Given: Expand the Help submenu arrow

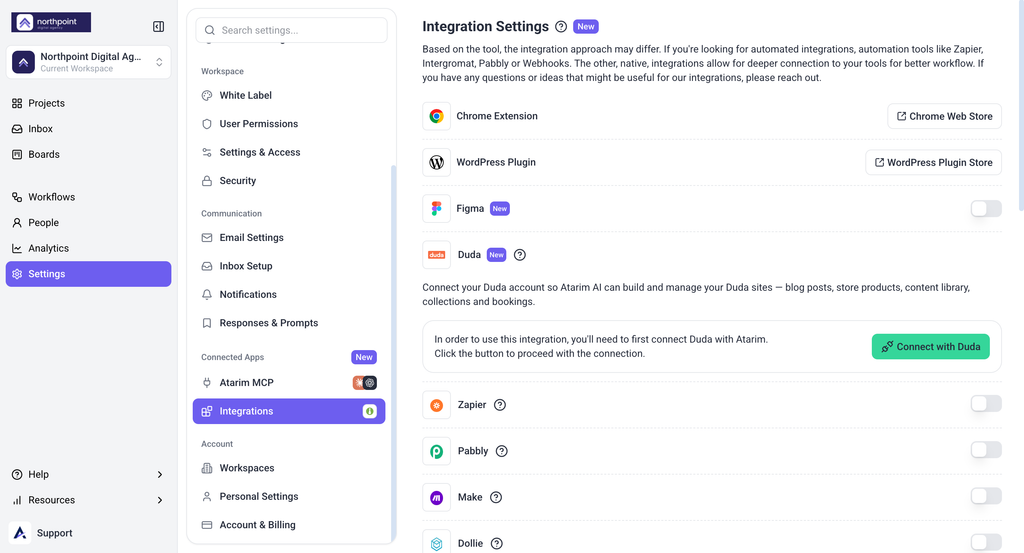Looking at the screenshot, I should pyautogui.click(x=159, y=475).
